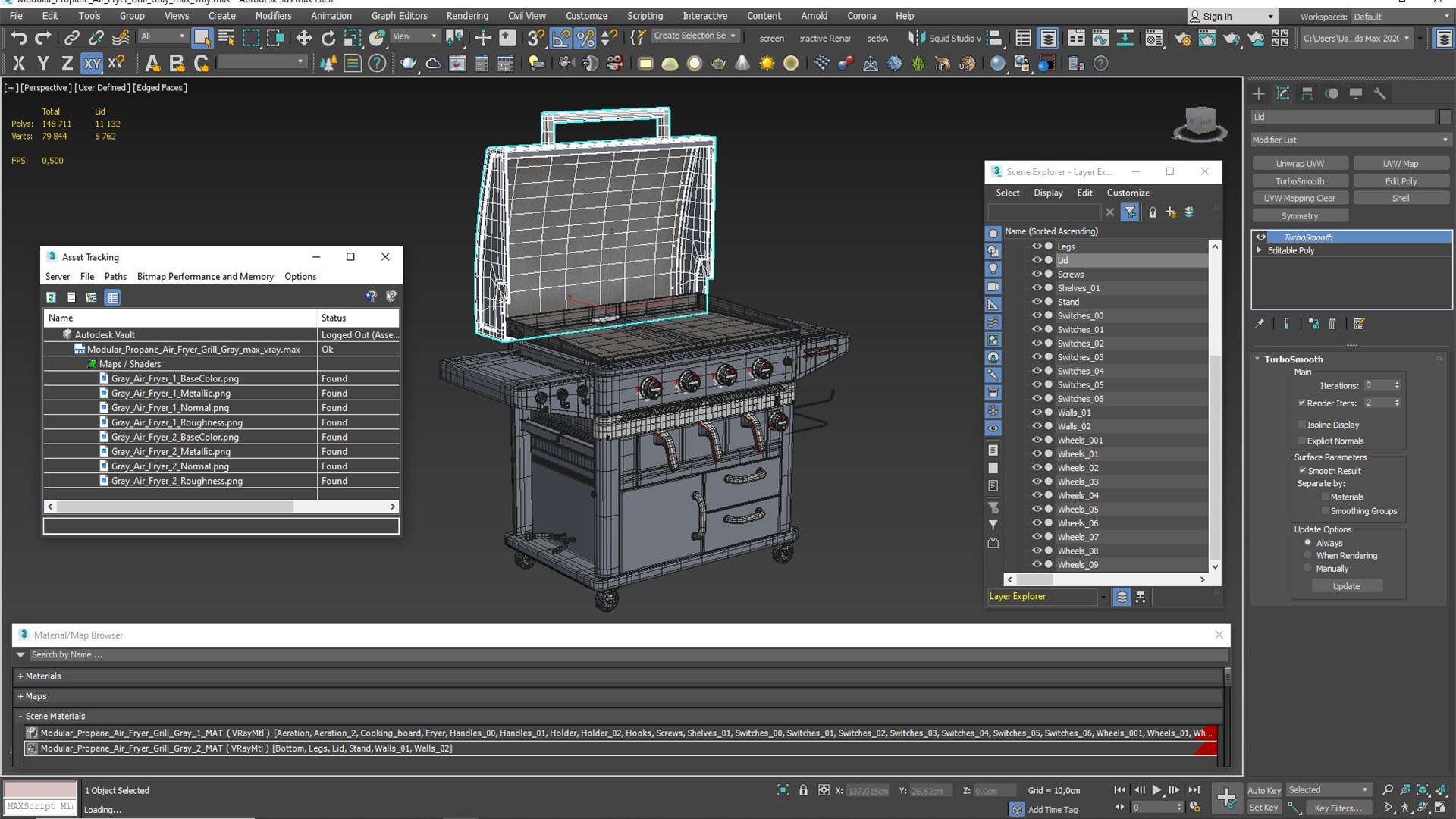Toggle filter icon in Scene Explorer toolbar
The width and height of the screenshot is (1456, 819).
1130,212
